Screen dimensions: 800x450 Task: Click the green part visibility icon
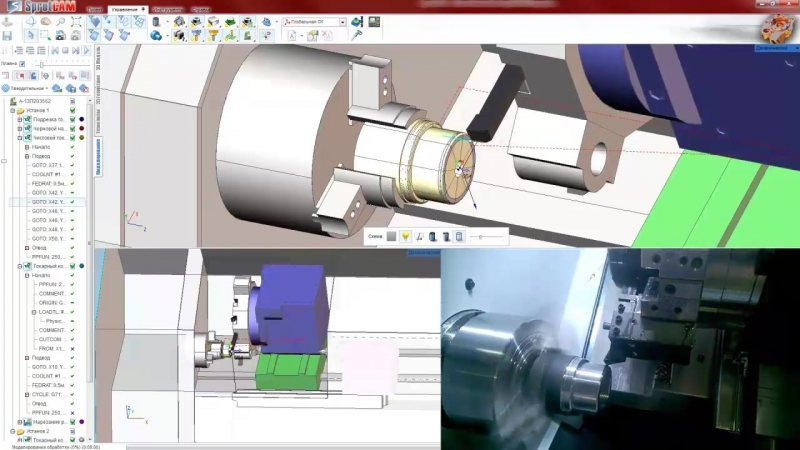[x=231, y=21]
